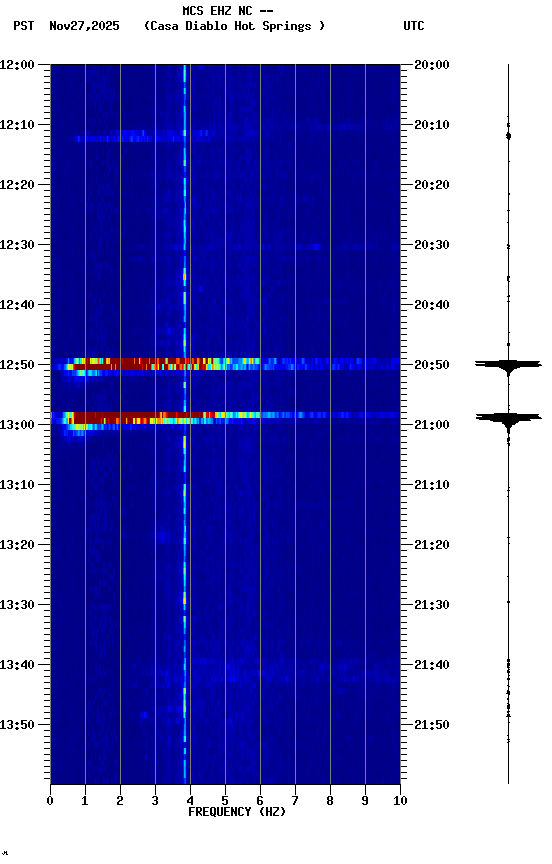Click the 'PST' timezone label
This screenshot has height=864, width=552.
24,26
